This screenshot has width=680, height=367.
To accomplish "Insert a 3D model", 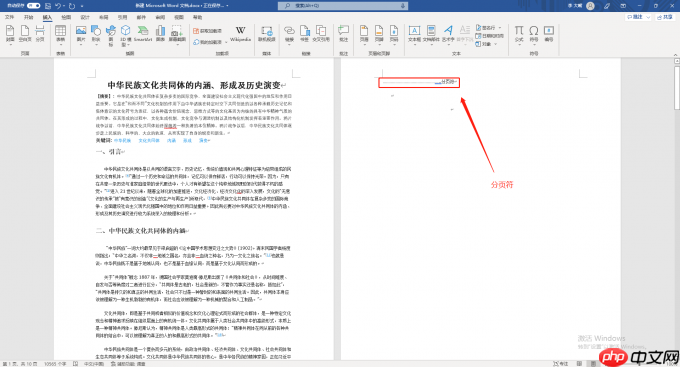I will point(125,36).
